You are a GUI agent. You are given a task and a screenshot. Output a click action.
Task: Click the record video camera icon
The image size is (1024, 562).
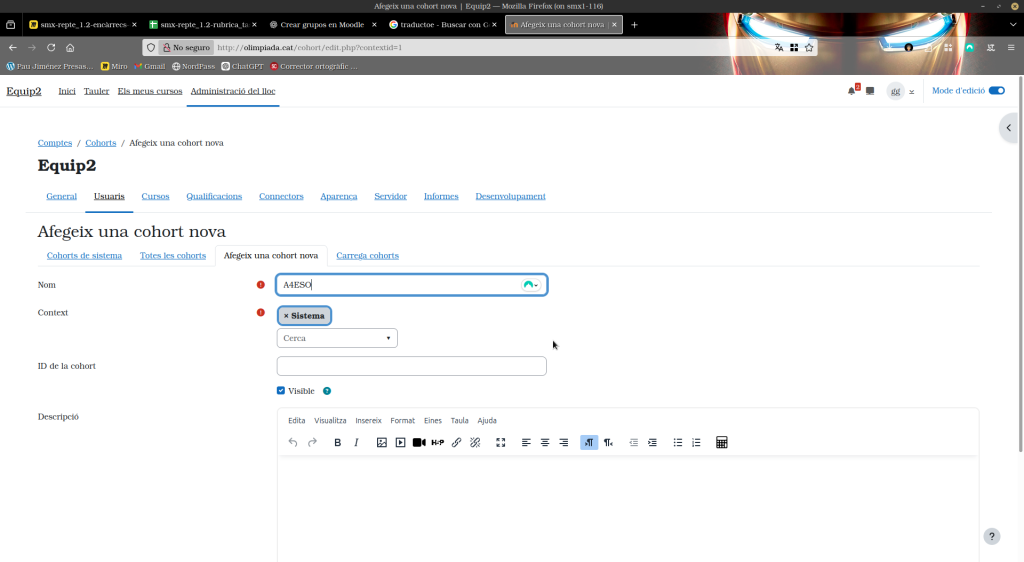click(x=419, y=442)
